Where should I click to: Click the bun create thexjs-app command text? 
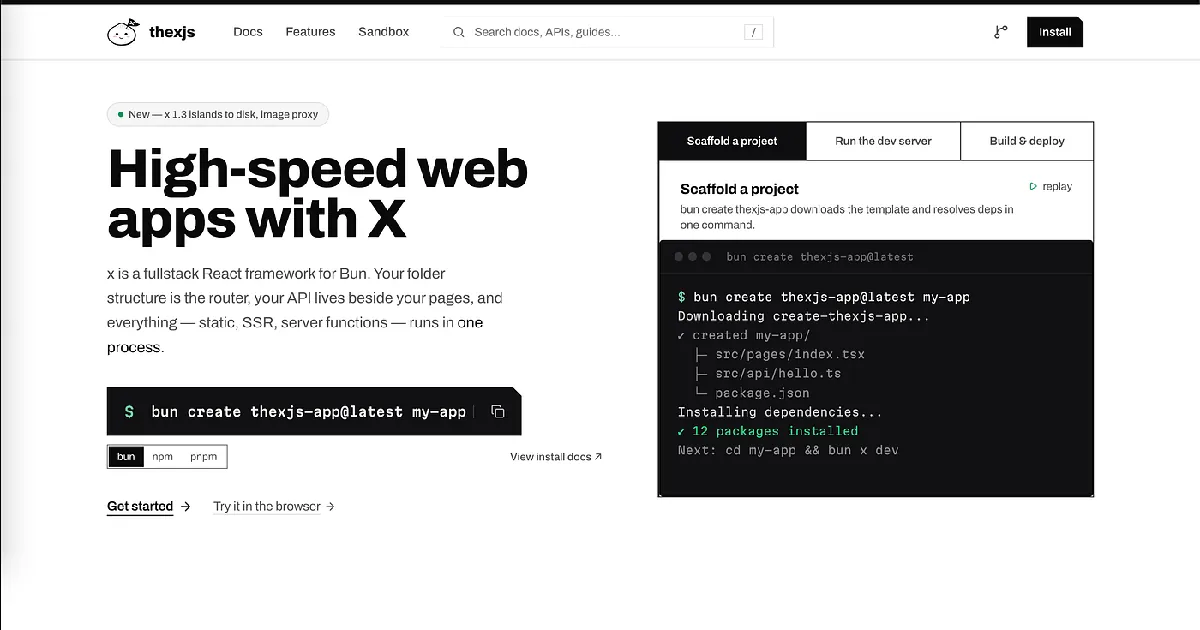[309, 412]
